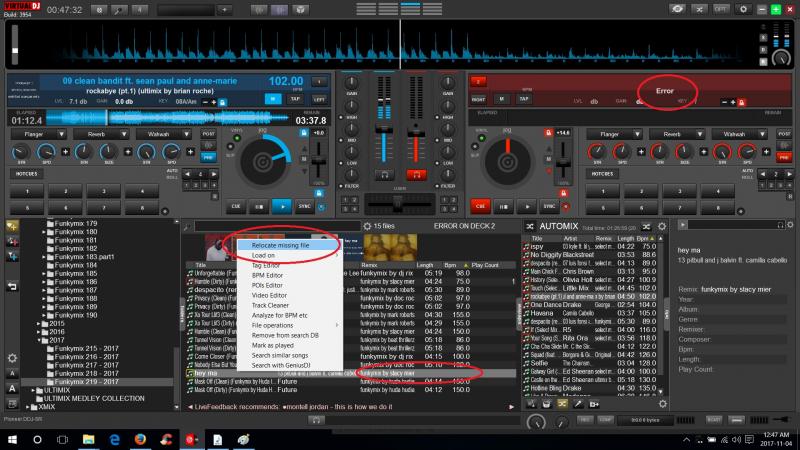The width and height of the screenshot is (800, 450).
Task: Start playback on deck 2
Action: (526, 207)
